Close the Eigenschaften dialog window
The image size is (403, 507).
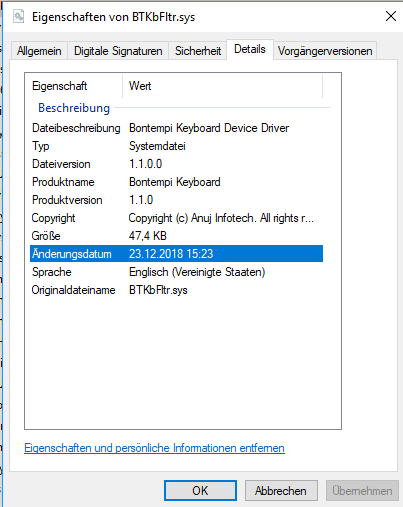tap(391, 16)
